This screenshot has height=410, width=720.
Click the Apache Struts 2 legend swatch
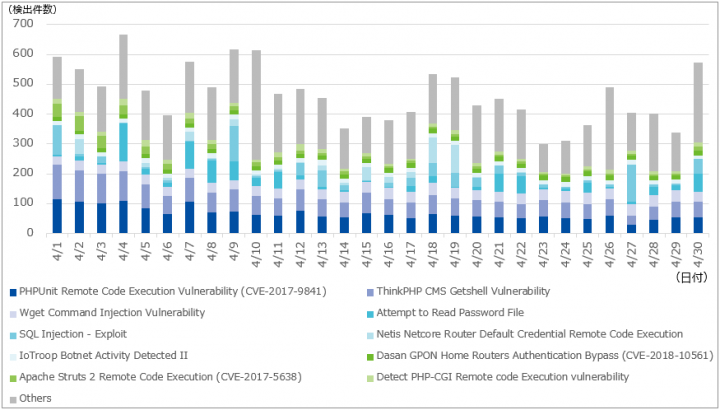pos(13,378)
